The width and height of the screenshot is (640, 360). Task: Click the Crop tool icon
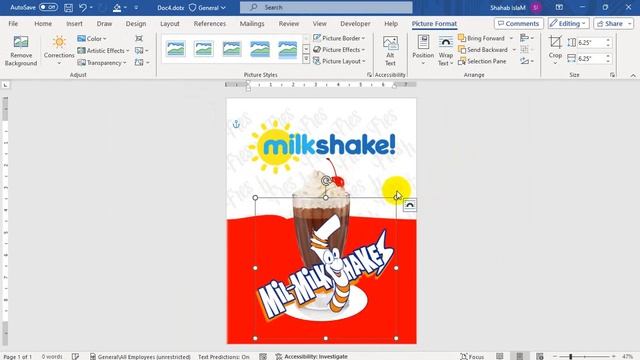(555, 42)
